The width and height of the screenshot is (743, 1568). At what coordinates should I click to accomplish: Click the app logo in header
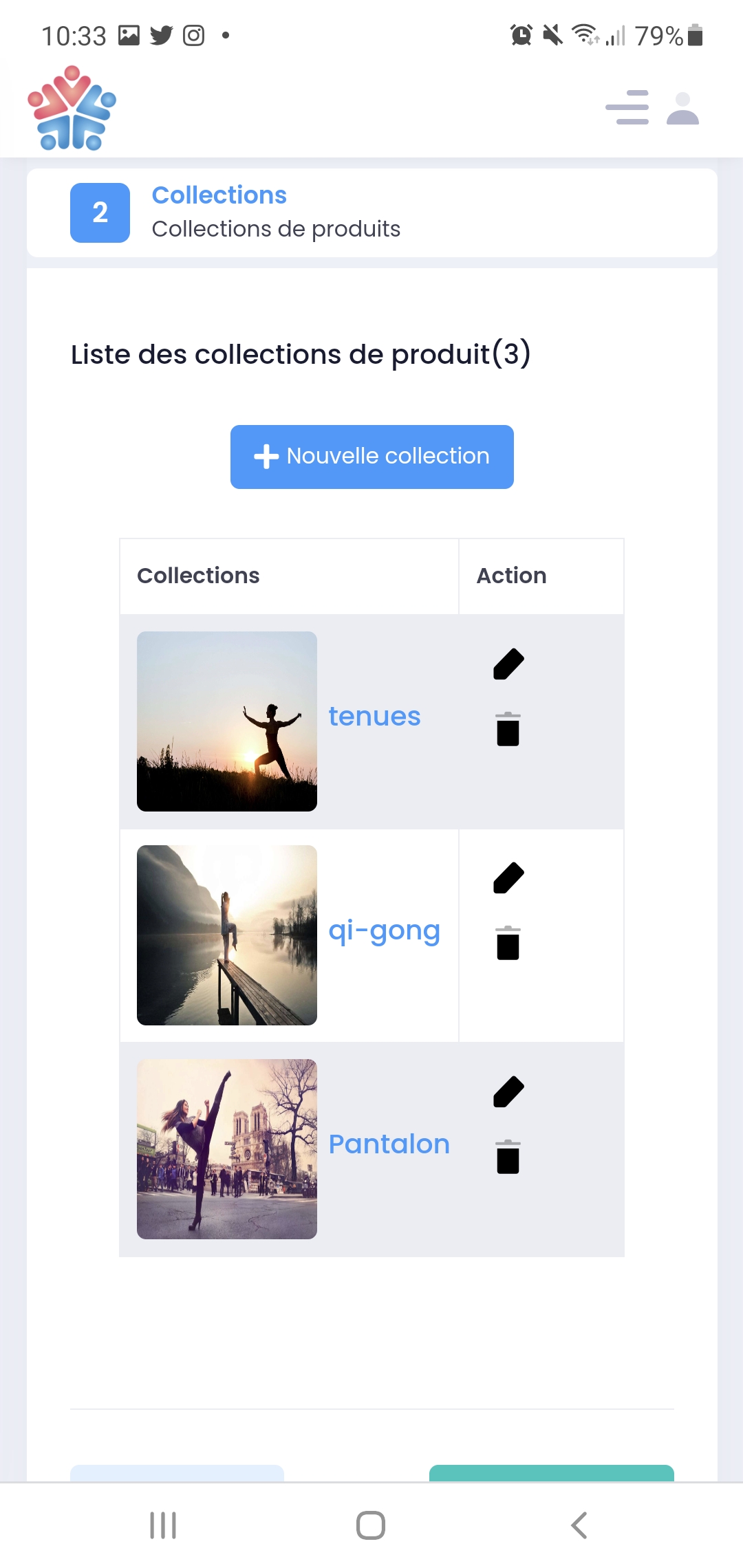tap(72, 108)
